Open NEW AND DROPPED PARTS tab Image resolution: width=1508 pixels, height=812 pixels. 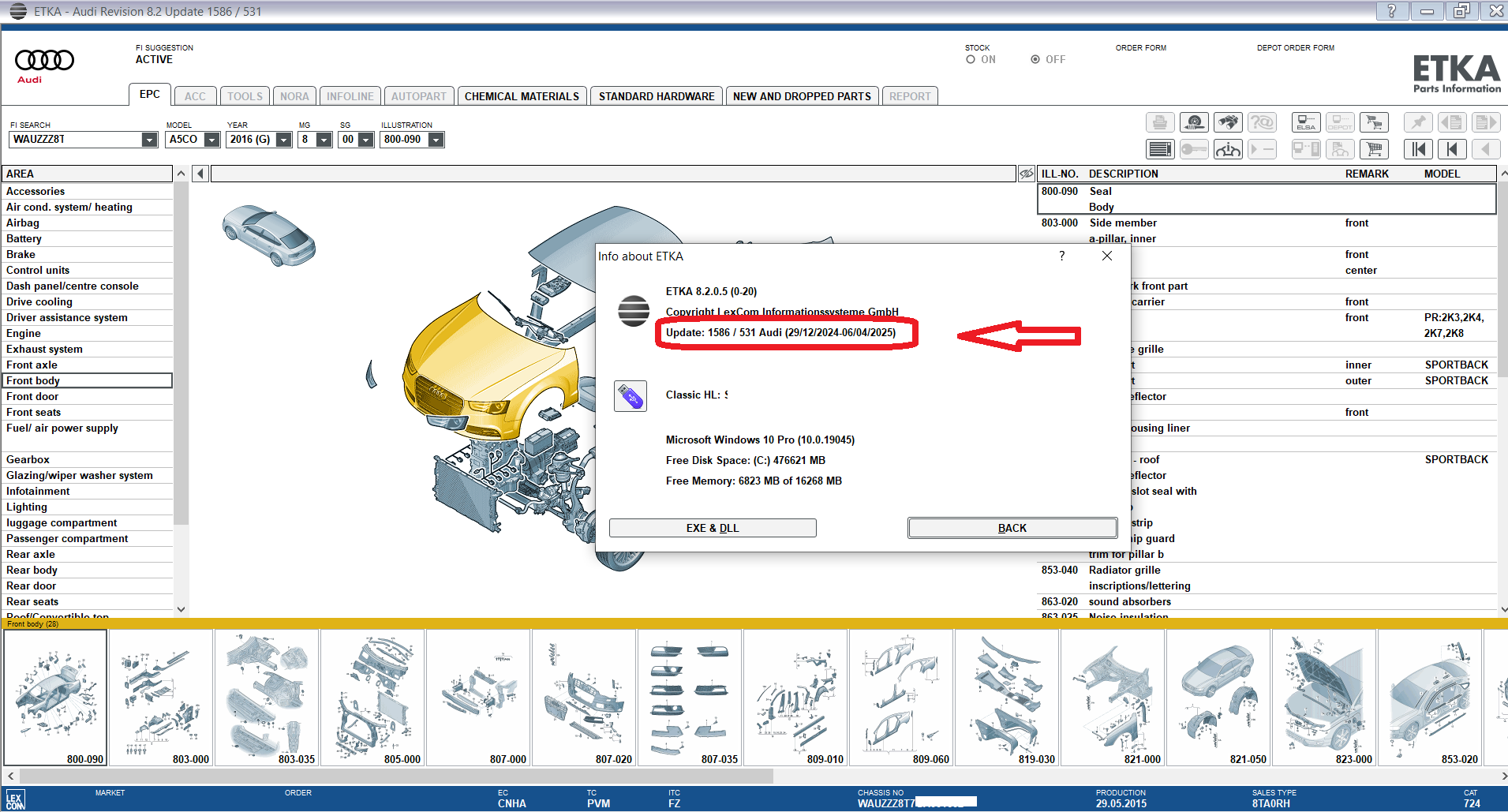[802, 96]
